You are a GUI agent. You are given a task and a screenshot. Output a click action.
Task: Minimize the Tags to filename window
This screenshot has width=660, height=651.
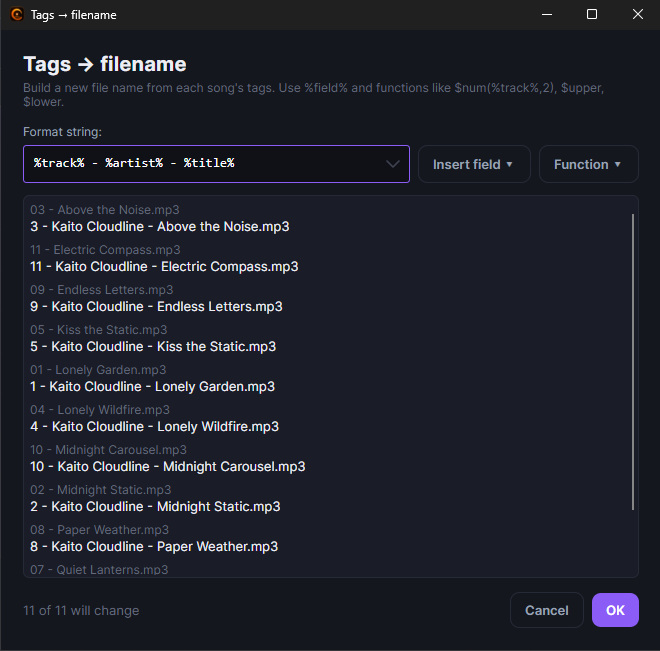click(547, 14)
